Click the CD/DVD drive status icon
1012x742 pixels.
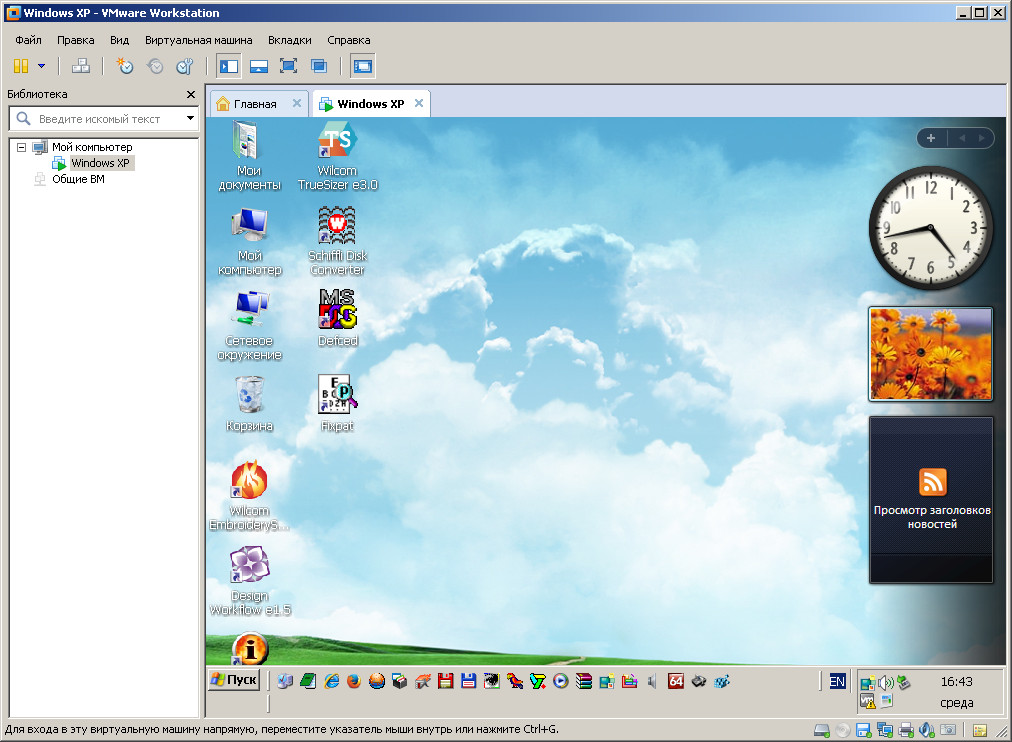click(843, 730)
